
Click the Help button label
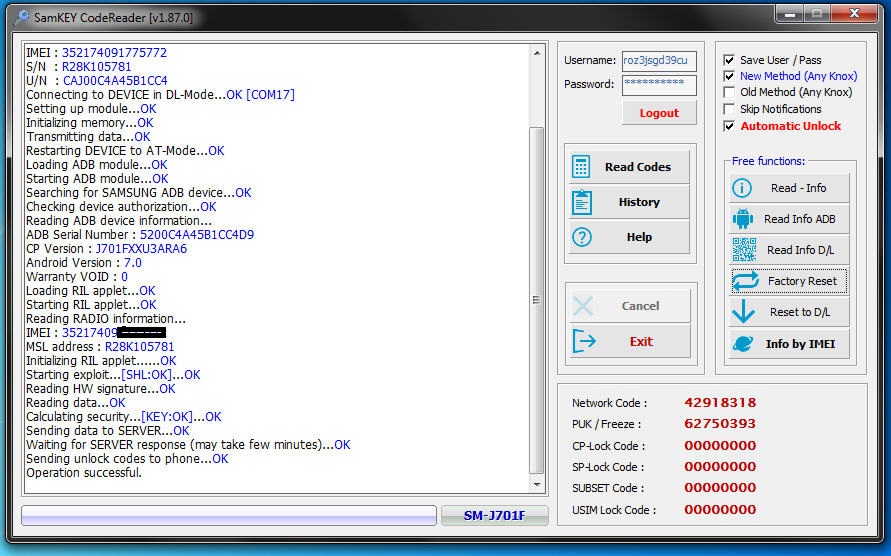[639, 237]
